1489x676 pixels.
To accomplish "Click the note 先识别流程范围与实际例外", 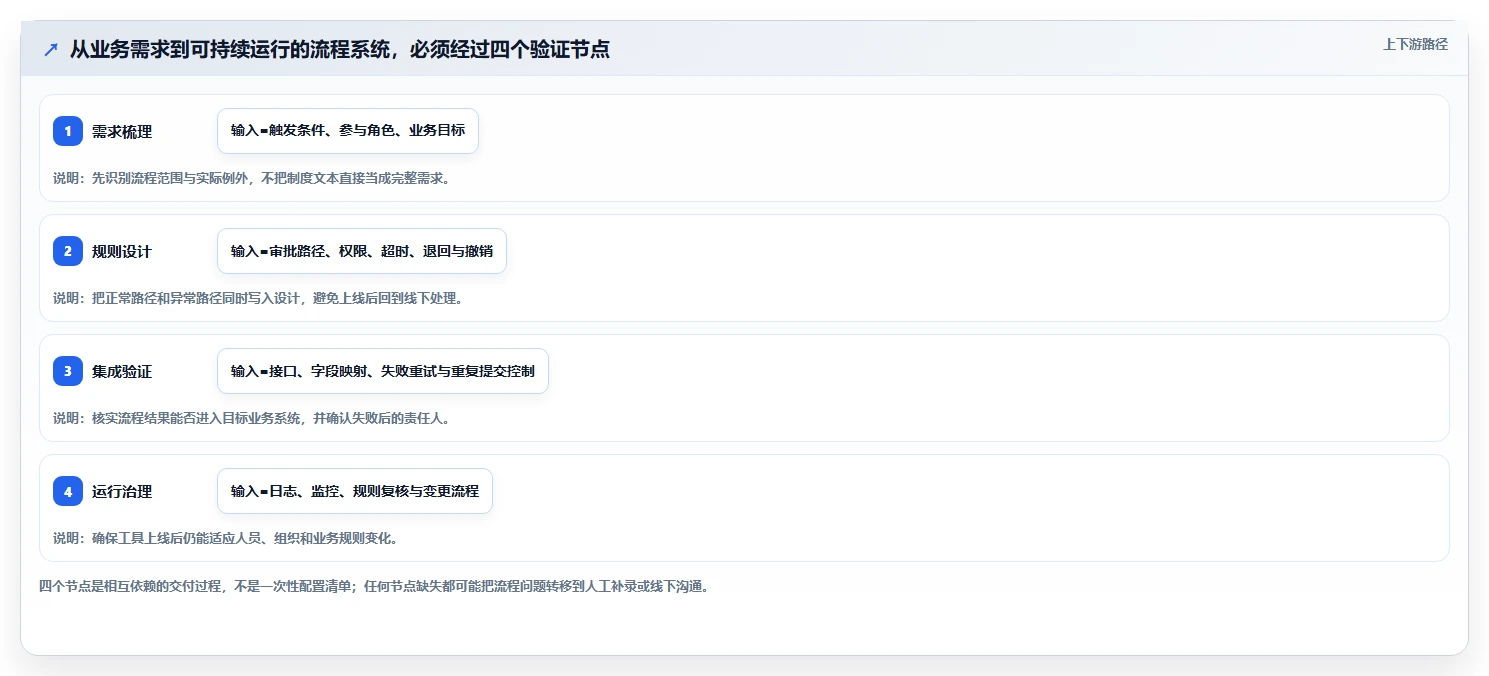I will tap(251, 178).
